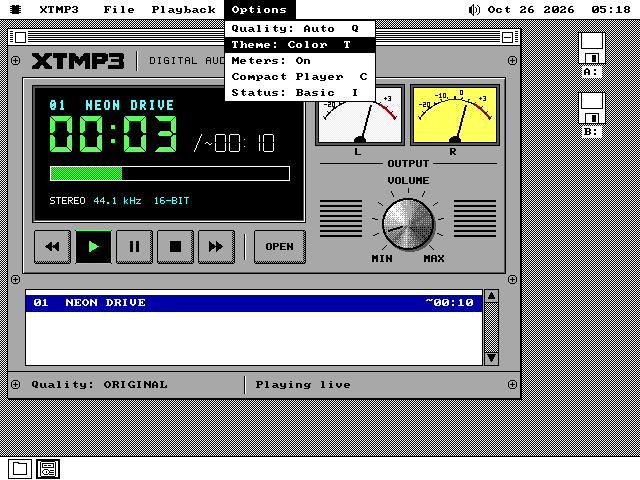
Task: Select Quality: Auto menu entry
Action: click(300, 29)
